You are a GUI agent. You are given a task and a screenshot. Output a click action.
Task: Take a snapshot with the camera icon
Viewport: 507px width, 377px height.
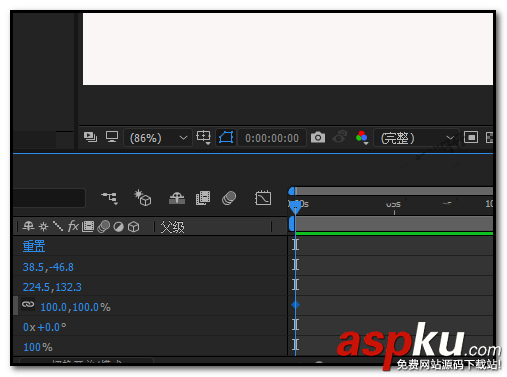point(318,137)
